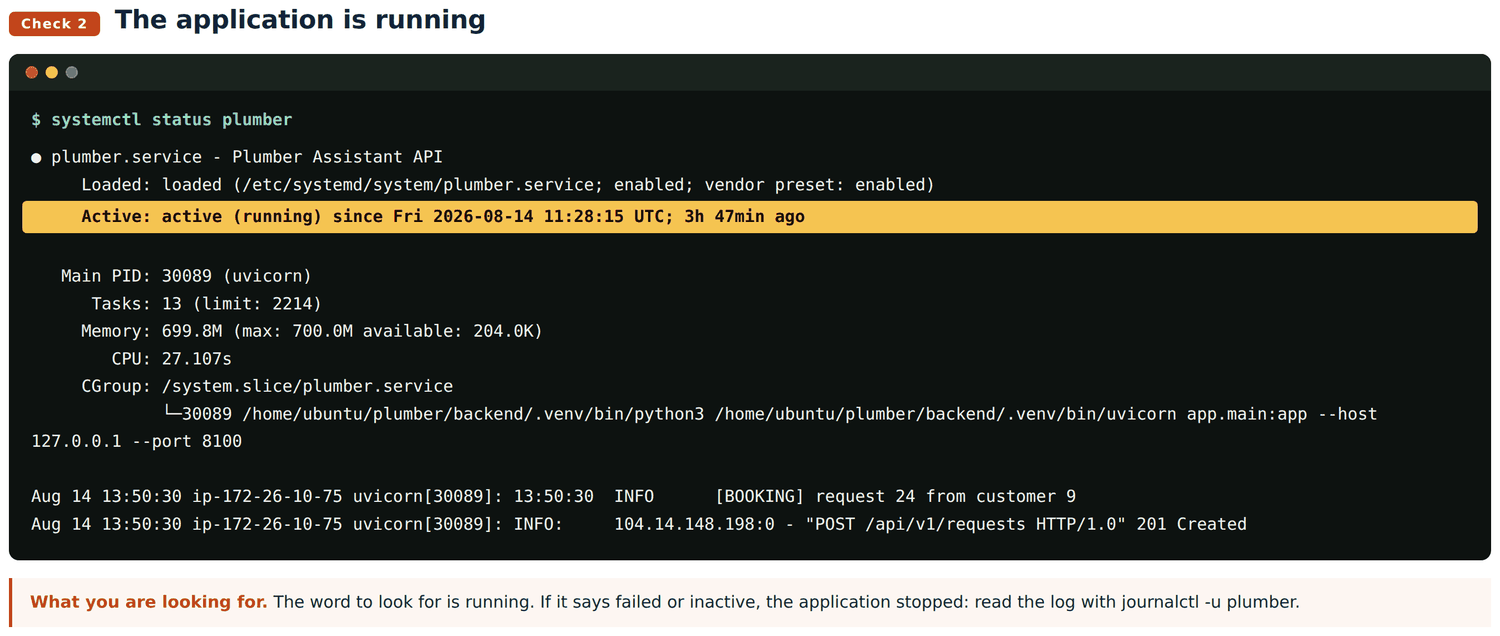Click the systemctl status plumber command line

coord(161,120)
